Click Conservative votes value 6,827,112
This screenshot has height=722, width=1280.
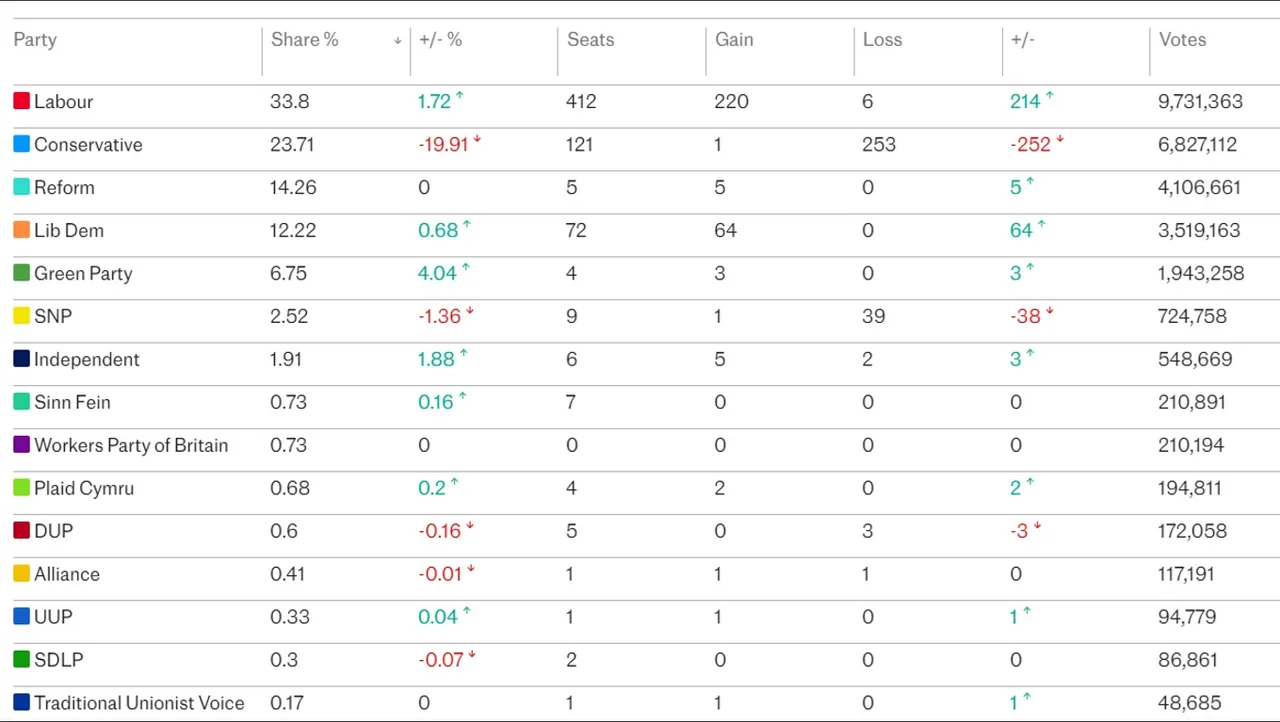pyautogui.click(x=1197, y=145)
